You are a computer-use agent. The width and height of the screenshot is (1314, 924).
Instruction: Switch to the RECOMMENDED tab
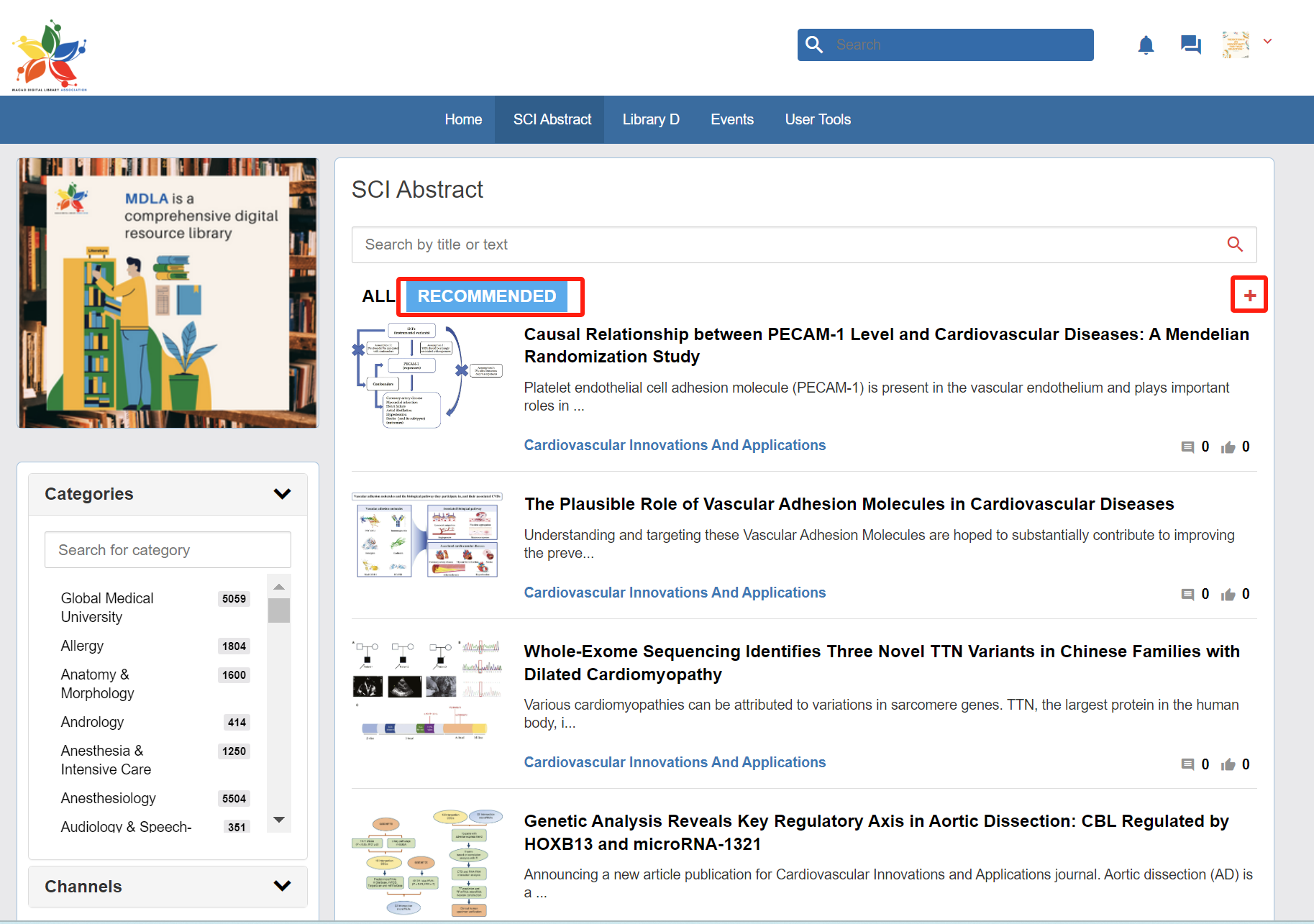487,296
